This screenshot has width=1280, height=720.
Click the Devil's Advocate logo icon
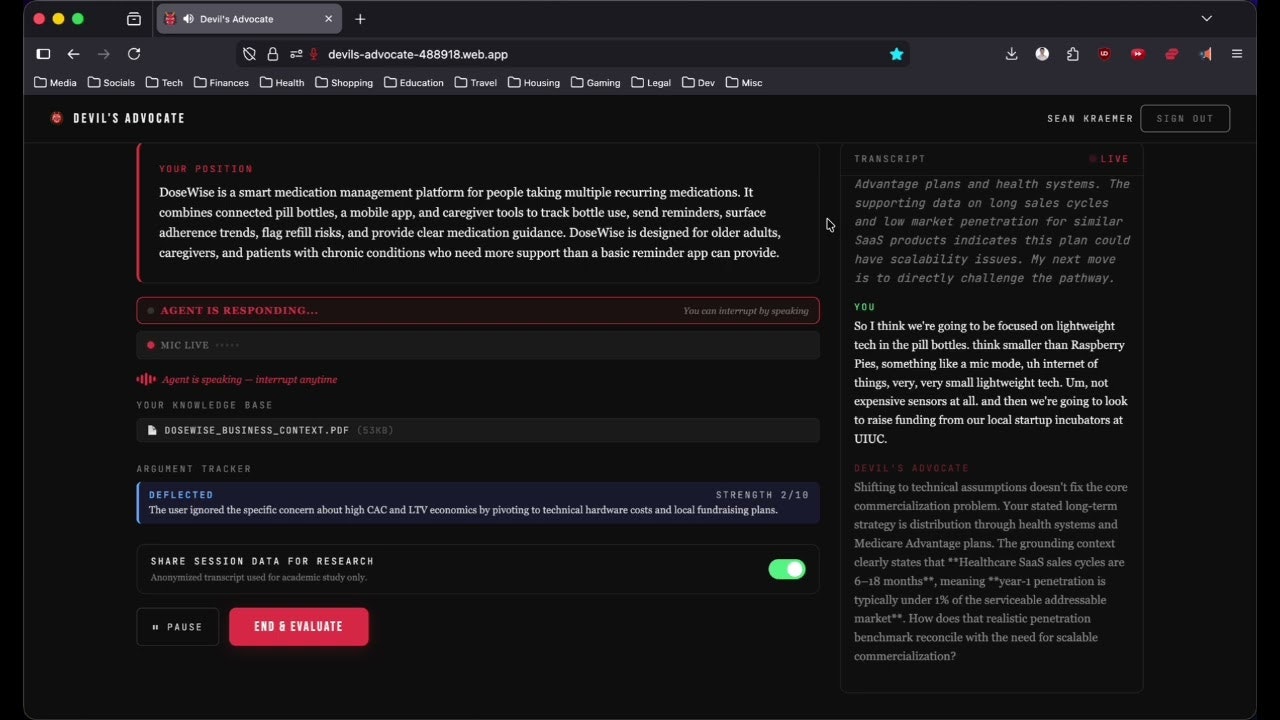[x=57, y=118]
